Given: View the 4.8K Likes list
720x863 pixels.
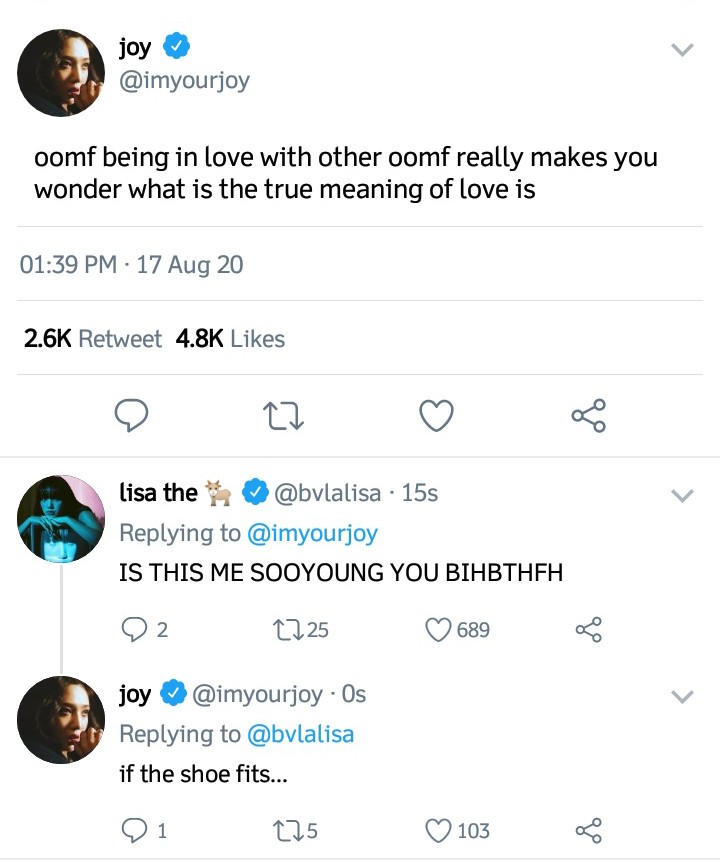Looking at the screenshot, I should point(230,339).
